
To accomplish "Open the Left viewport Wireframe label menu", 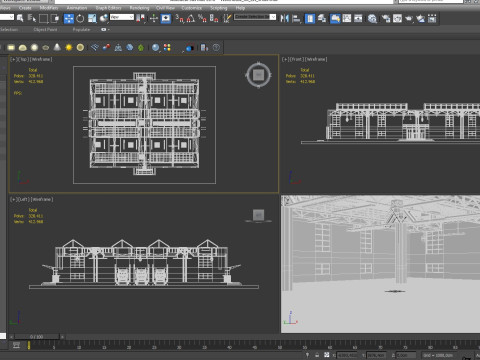I will point(42,199).
